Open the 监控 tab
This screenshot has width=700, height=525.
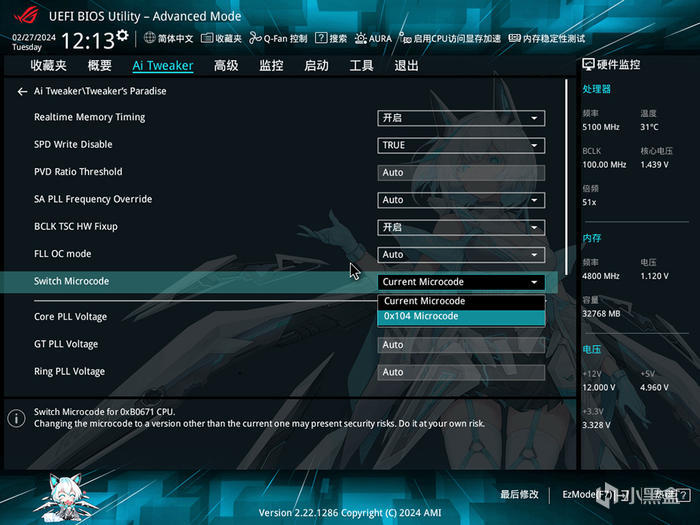[271, 66]
